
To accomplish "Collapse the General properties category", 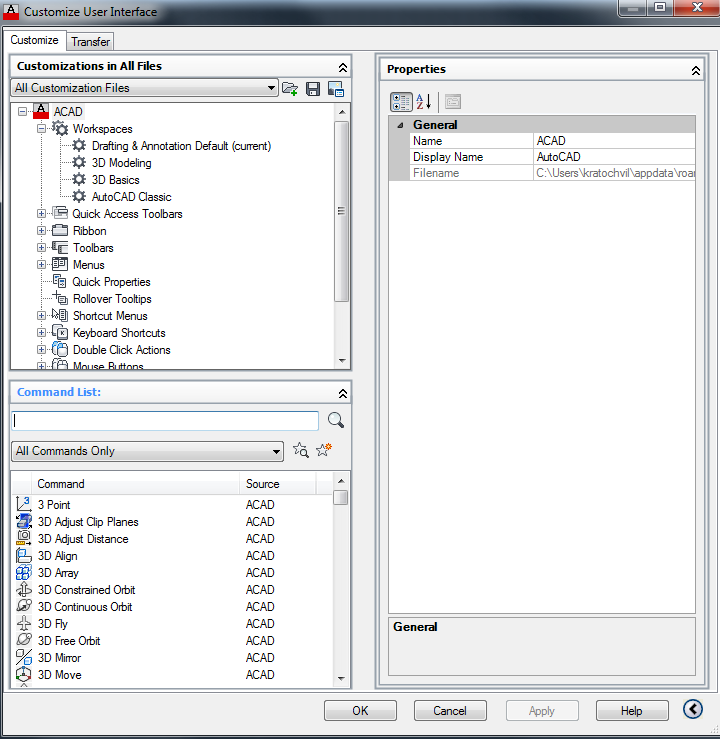I will pyautogui.click(x=400, y=125).
